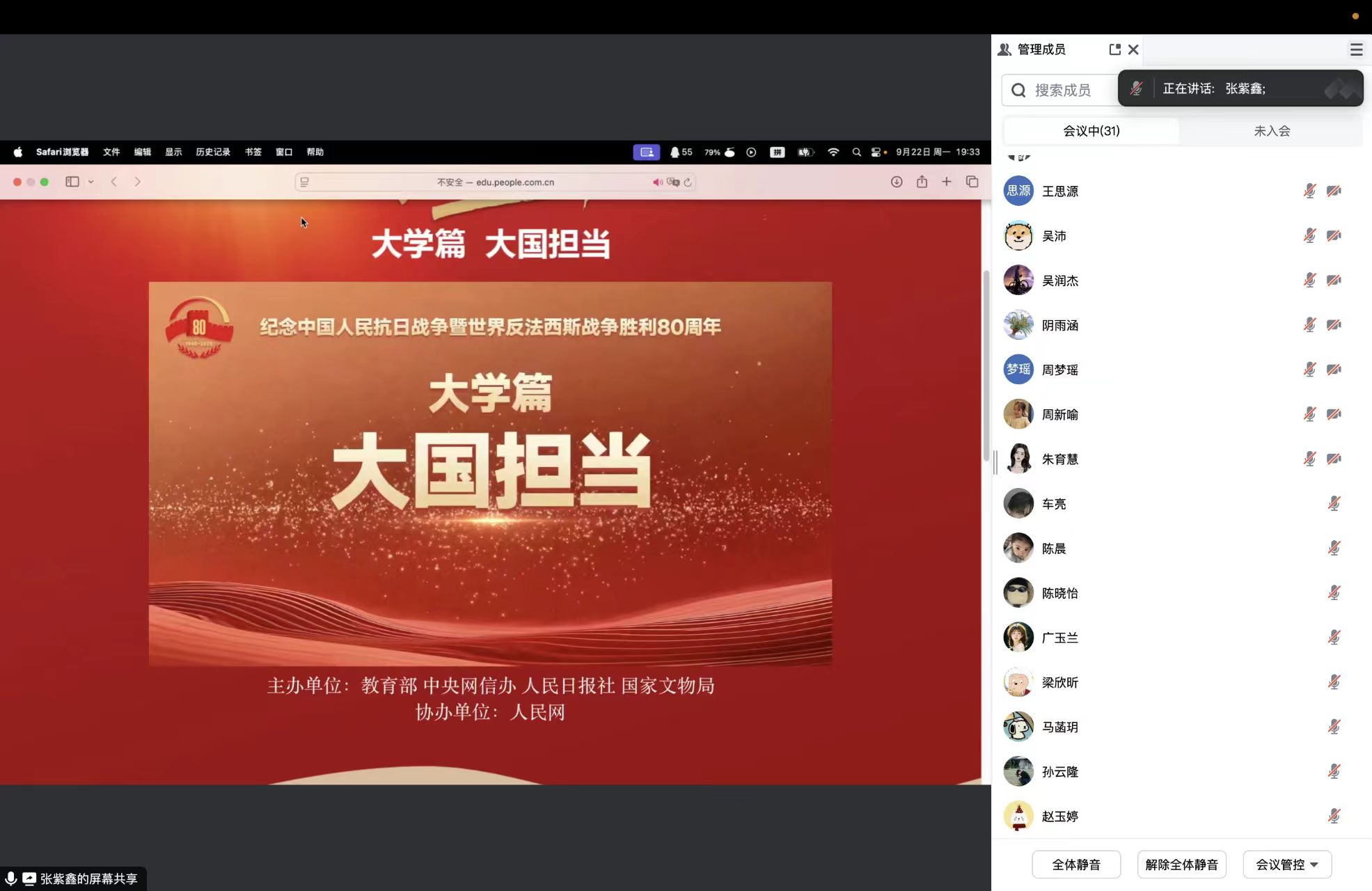
Task: Click the 解除全体静音 button
Action: coord(1181,865)
